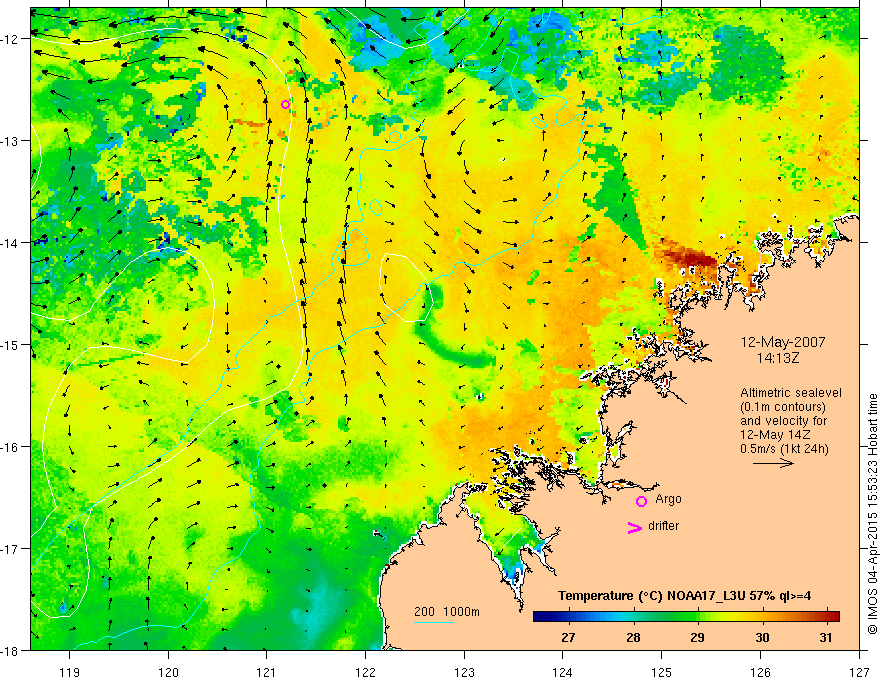Screen dimensions: 880x680
Task: Click the '14:13Z' time text
Action: 778,358
